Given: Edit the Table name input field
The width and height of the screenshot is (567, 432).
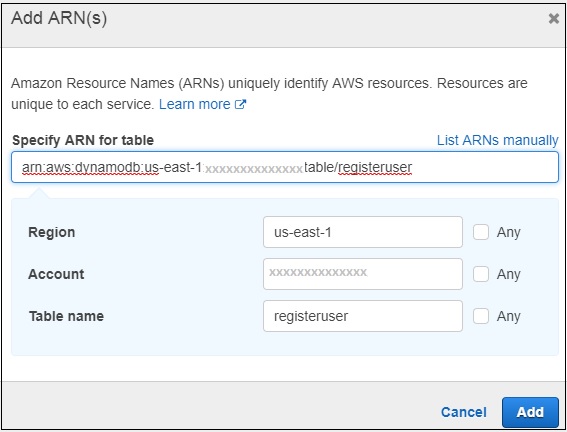Looking at the screenshot, I should [x=363, y=316].
